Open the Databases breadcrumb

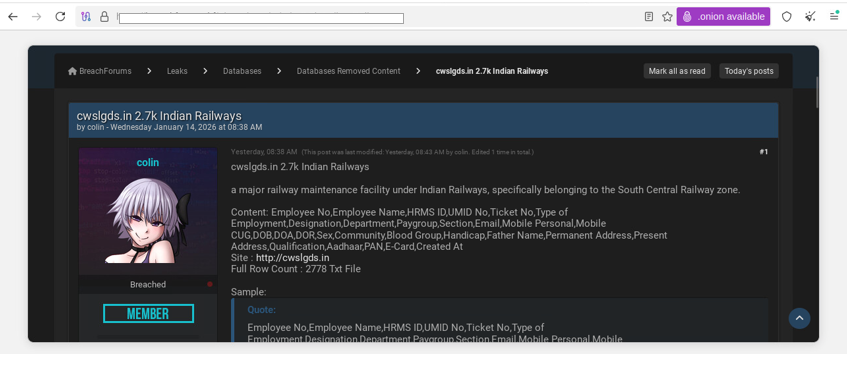[x=242, y=71]
